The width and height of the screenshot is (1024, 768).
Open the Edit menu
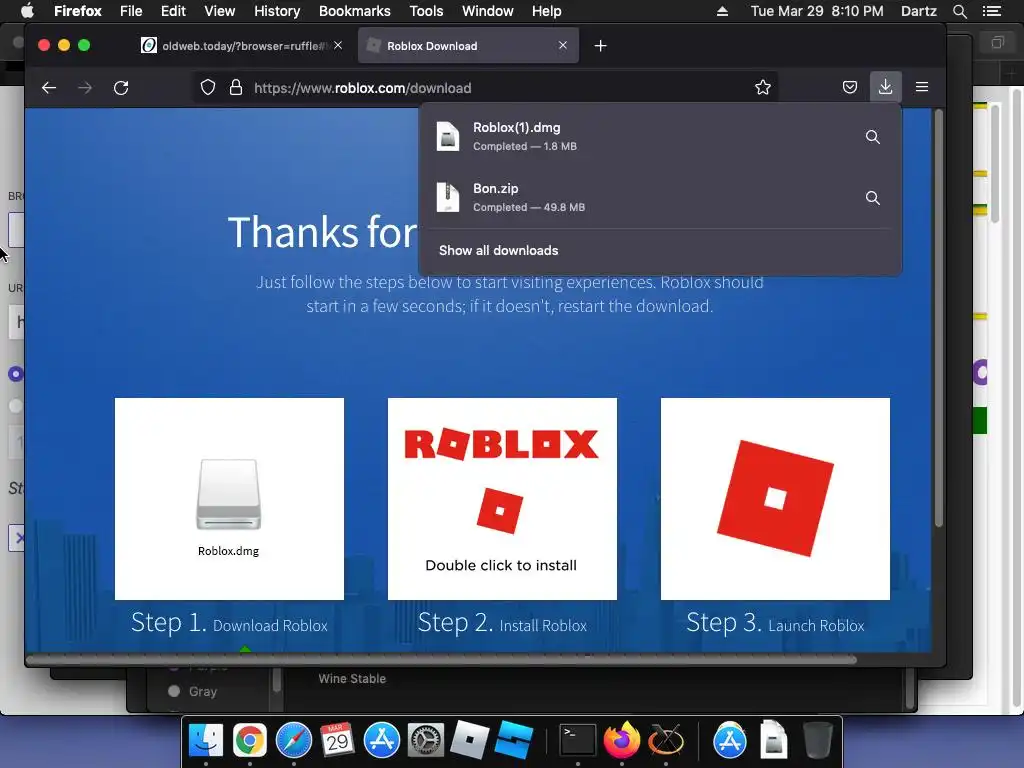pyautogui.click(x=173, y=11)
